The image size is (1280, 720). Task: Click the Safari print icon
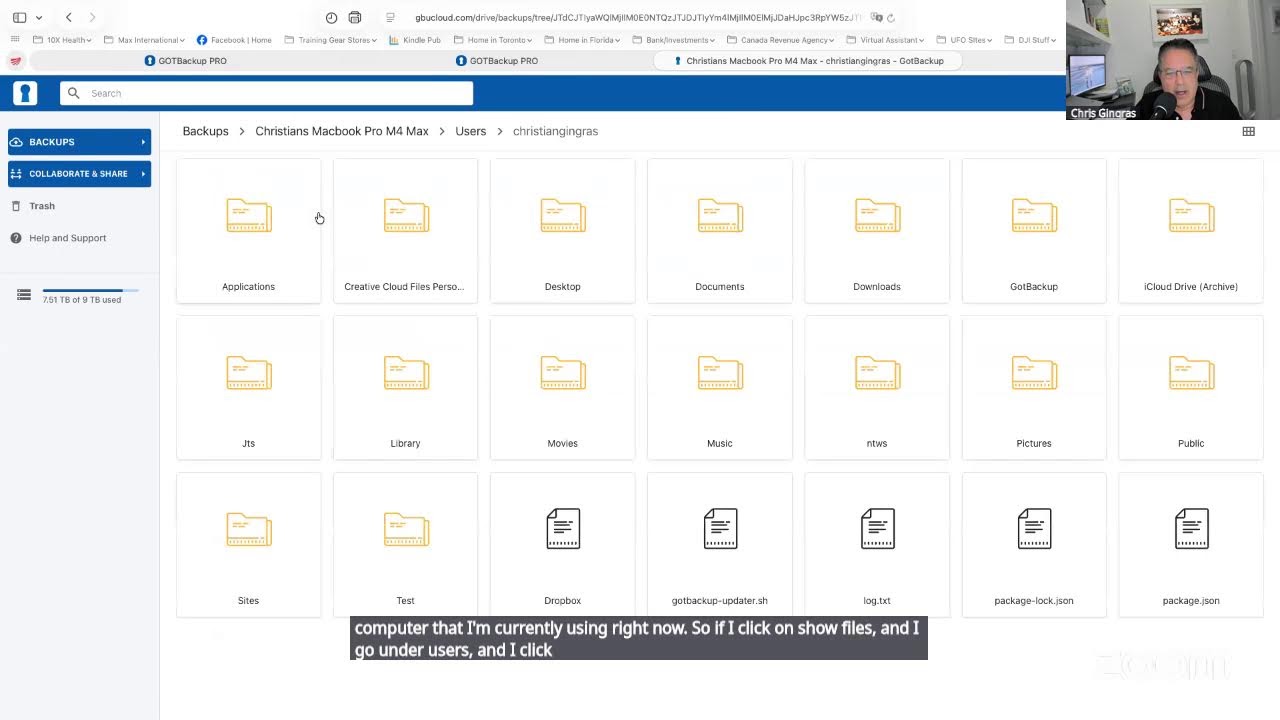355,17
